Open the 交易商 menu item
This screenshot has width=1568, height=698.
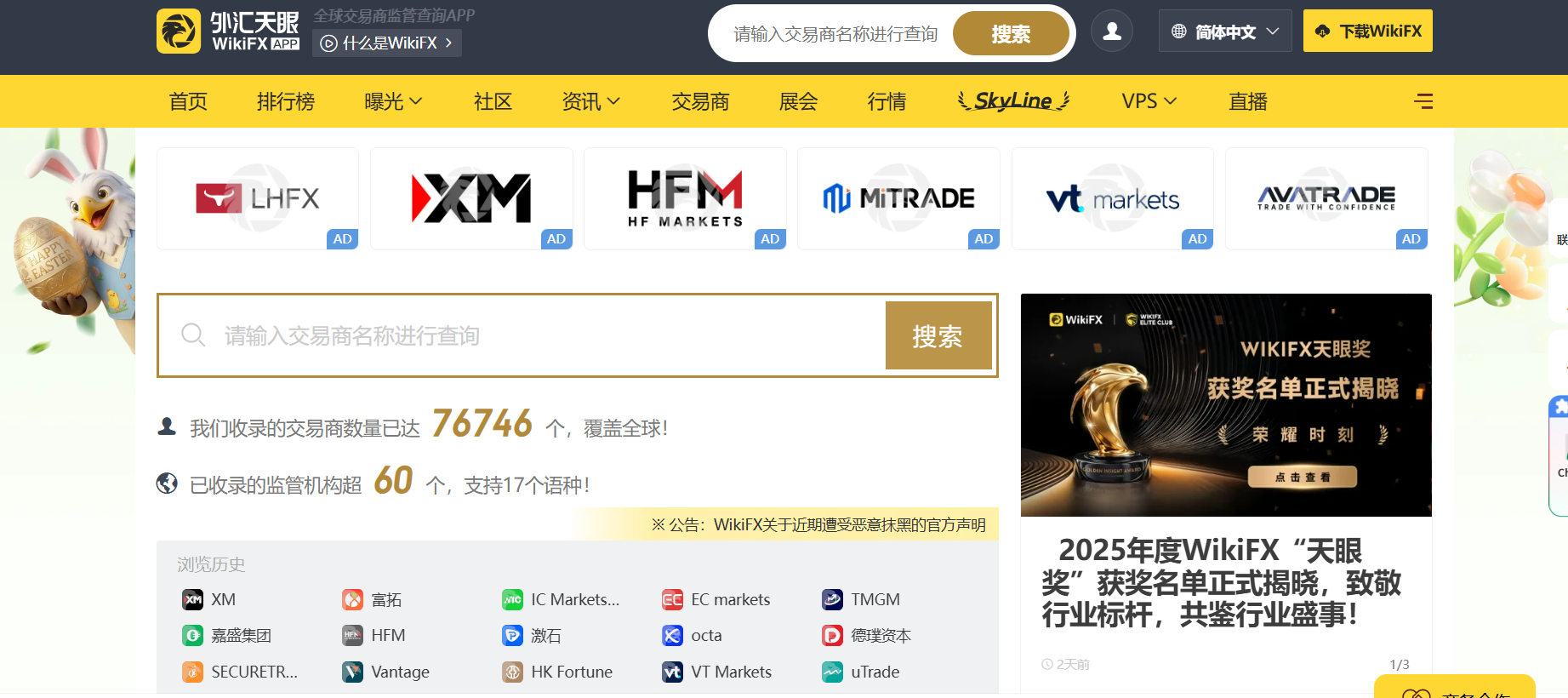[x=700, y=101]
